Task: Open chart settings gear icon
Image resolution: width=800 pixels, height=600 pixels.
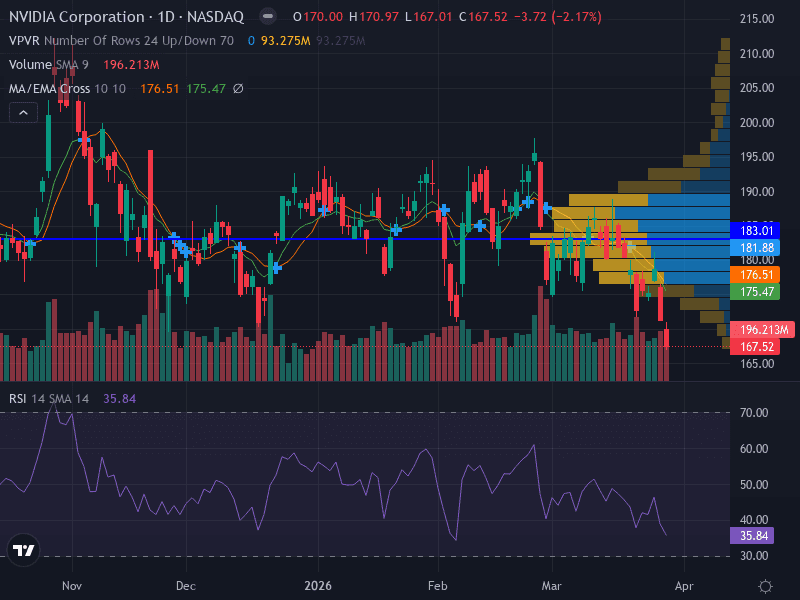Action: pos(765,586)
